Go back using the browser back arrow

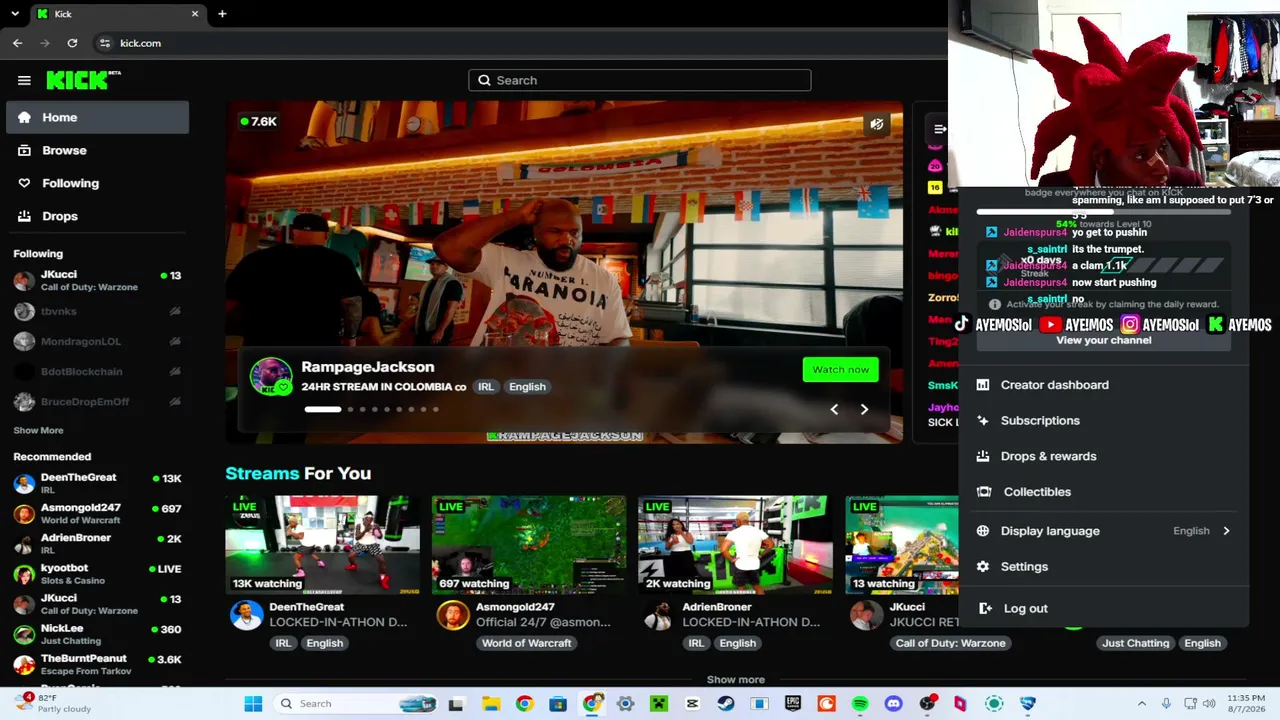[x=17, y=43]
